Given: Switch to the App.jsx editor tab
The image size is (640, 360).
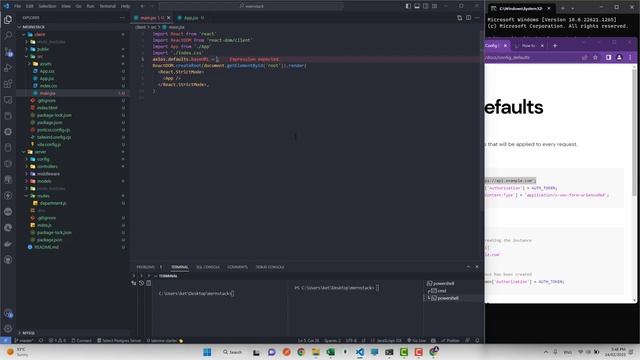Looking at the screenshot, I should 191,18.
